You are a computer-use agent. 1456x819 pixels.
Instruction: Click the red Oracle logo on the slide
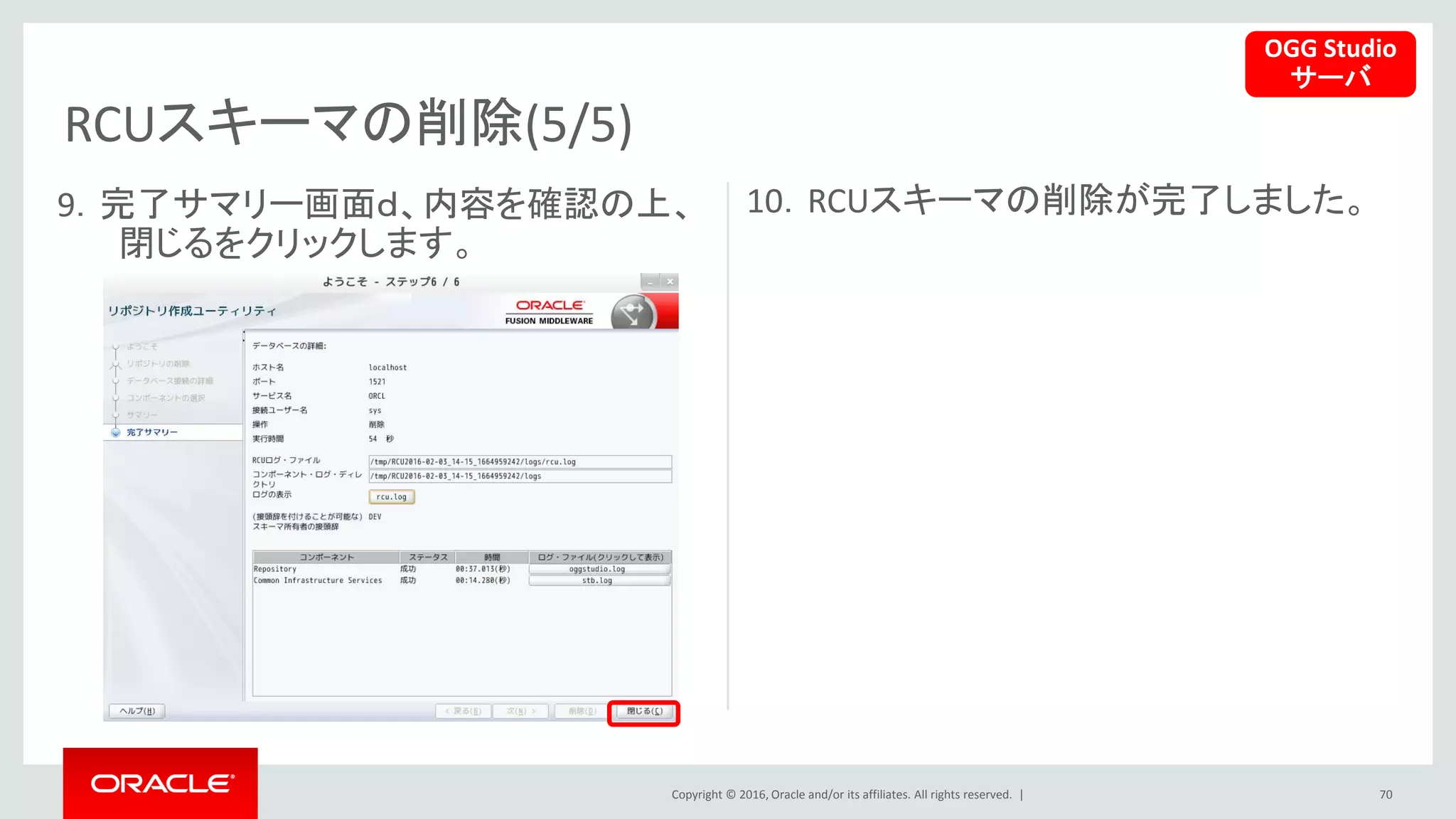point(161,783)
